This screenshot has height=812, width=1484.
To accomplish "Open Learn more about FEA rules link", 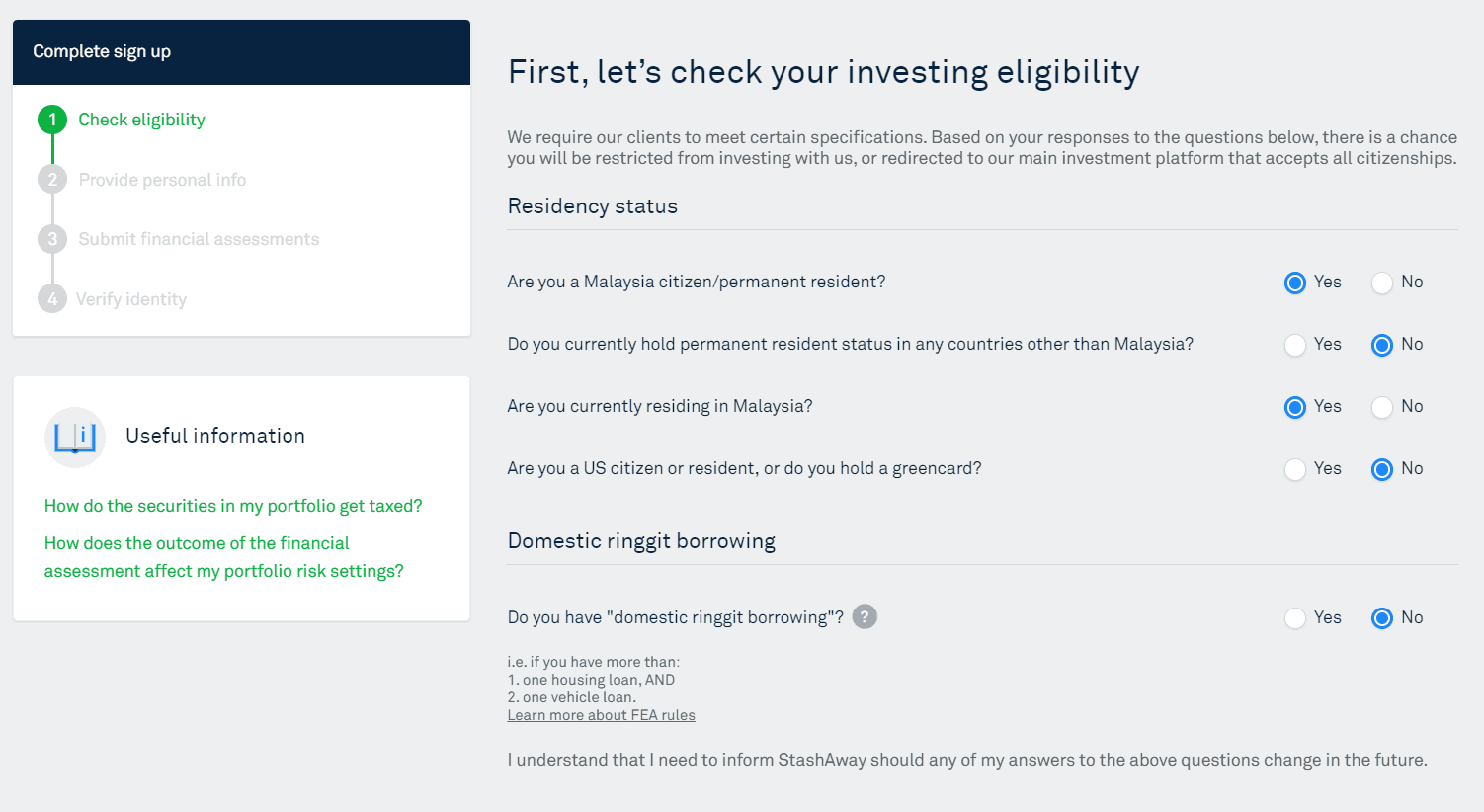I will 601,715.
